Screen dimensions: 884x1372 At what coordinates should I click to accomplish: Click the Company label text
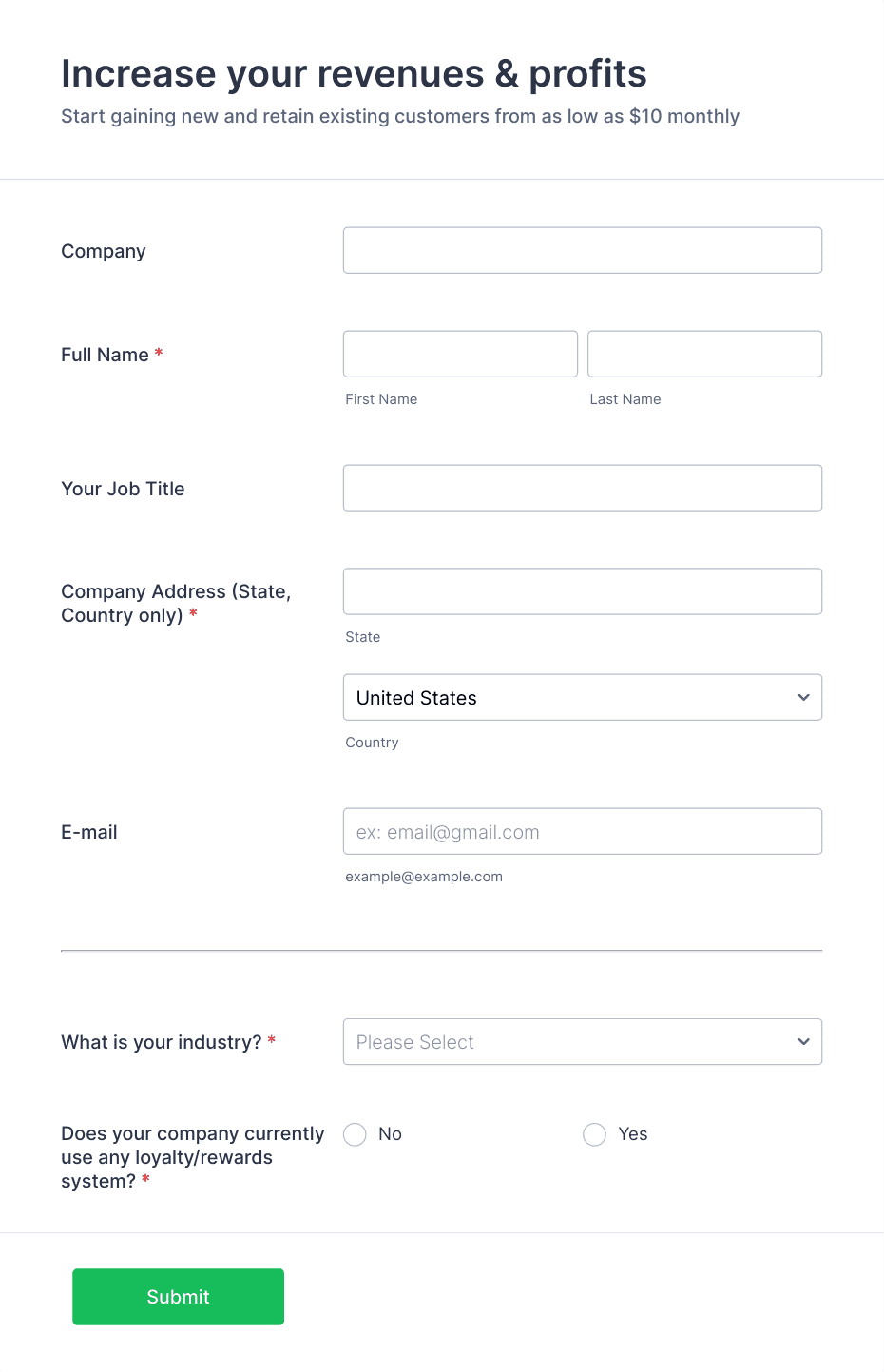click(104, 251)
